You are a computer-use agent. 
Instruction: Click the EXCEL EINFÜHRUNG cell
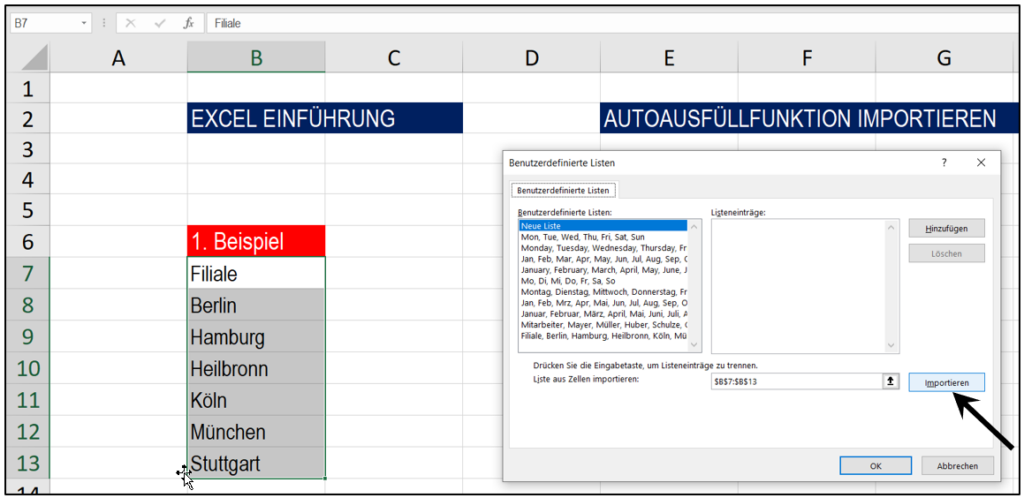325,119
